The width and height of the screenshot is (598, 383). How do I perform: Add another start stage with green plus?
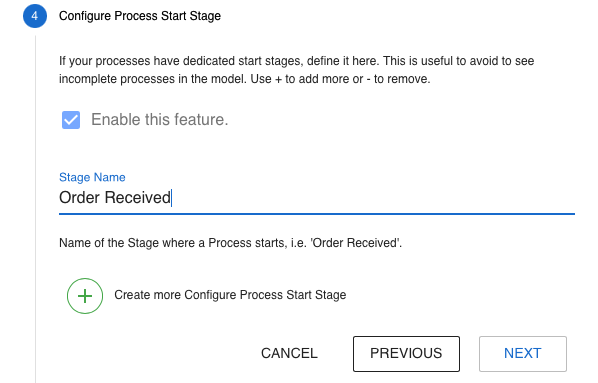[x=85, y=296]
